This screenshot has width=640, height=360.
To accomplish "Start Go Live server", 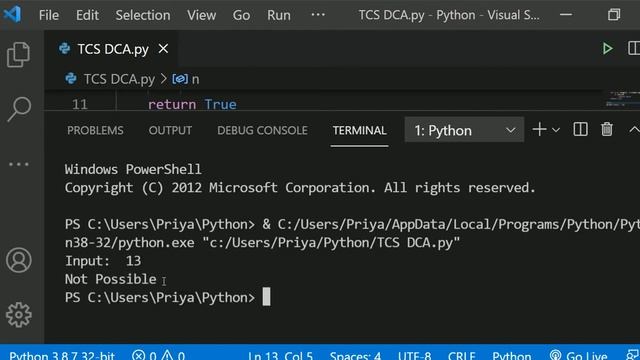I will tap(578, 355).
